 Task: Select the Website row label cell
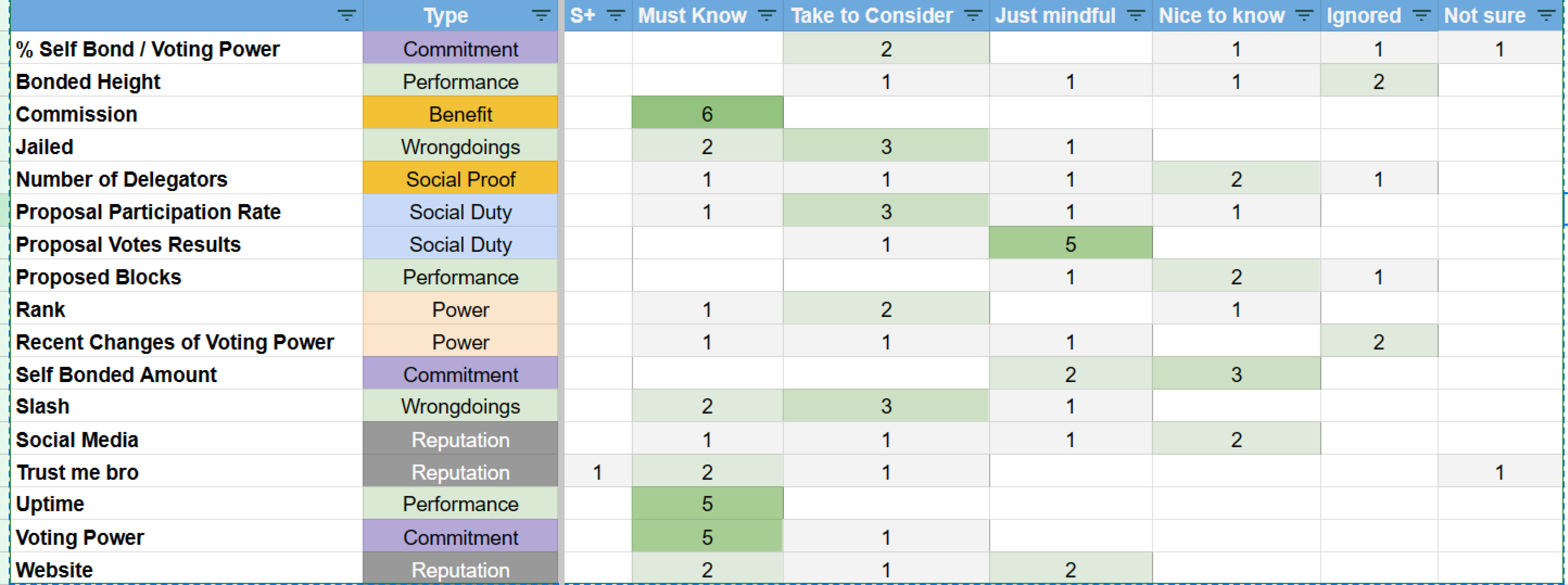[186, 569]
